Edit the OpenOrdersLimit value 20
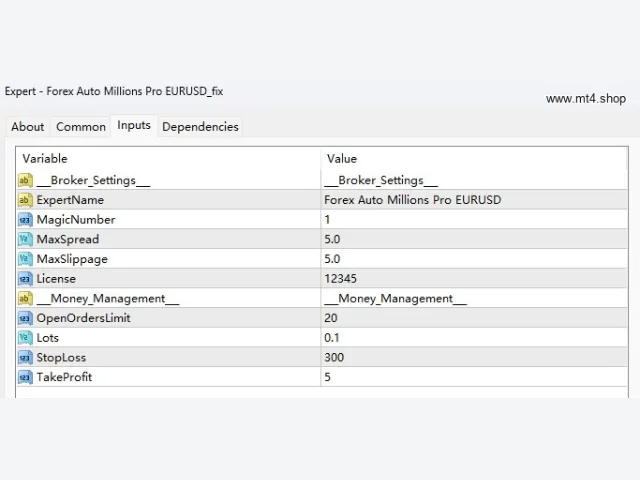The image size is (640, 480). tap(474, 318)
